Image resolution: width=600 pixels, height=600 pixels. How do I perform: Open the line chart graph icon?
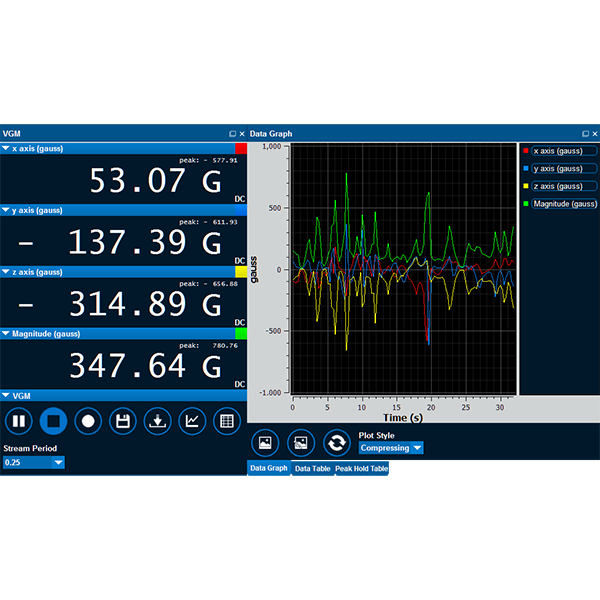[x=192, y=422]
